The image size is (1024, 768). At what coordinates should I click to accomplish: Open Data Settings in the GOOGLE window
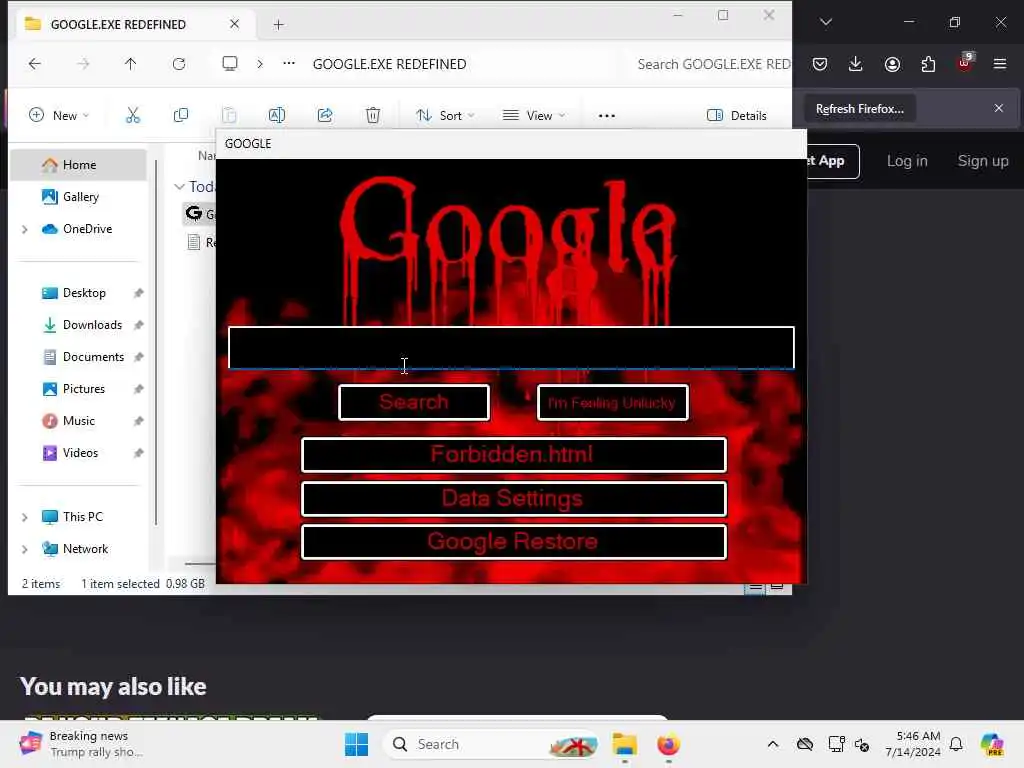[x=514, y=499]
